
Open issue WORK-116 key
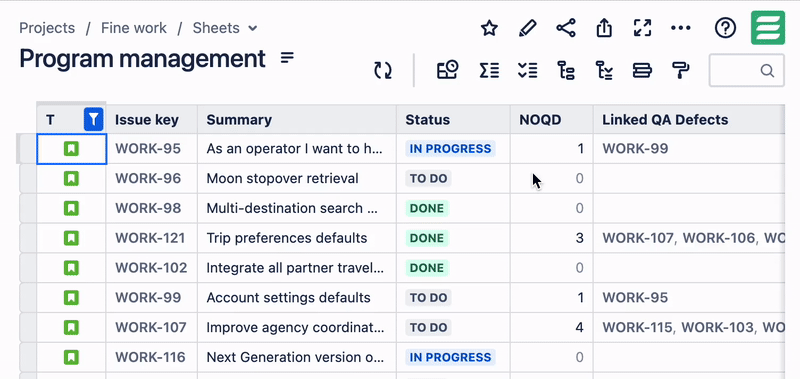pos(150,357)
